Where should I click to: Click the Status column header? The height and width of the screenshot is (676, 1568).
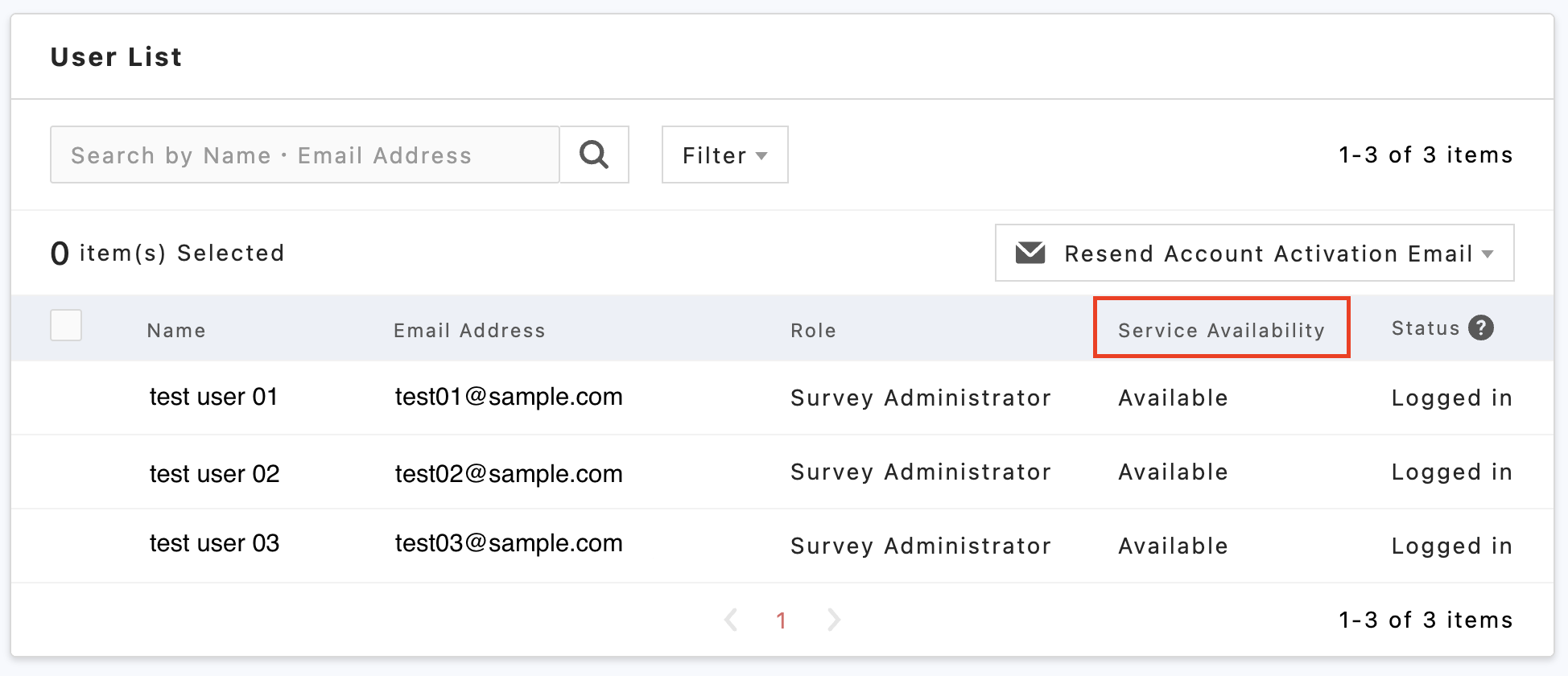[x=1425, y=328]
